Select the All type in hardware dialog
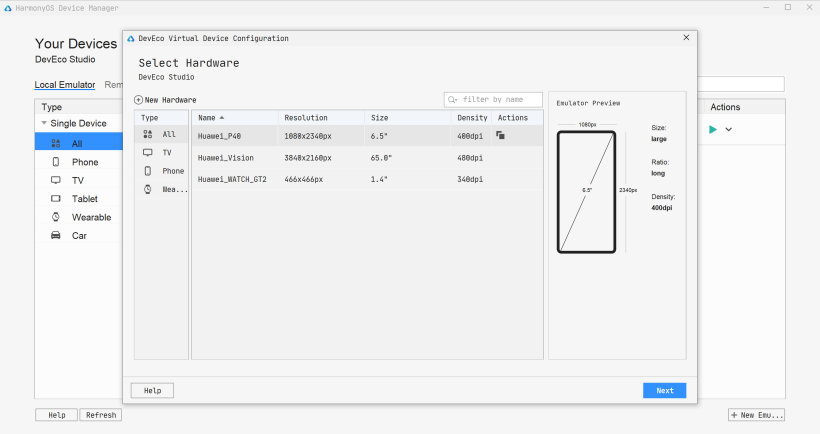The height and width of the screenshot is (434, 820). tap(161, 134)
